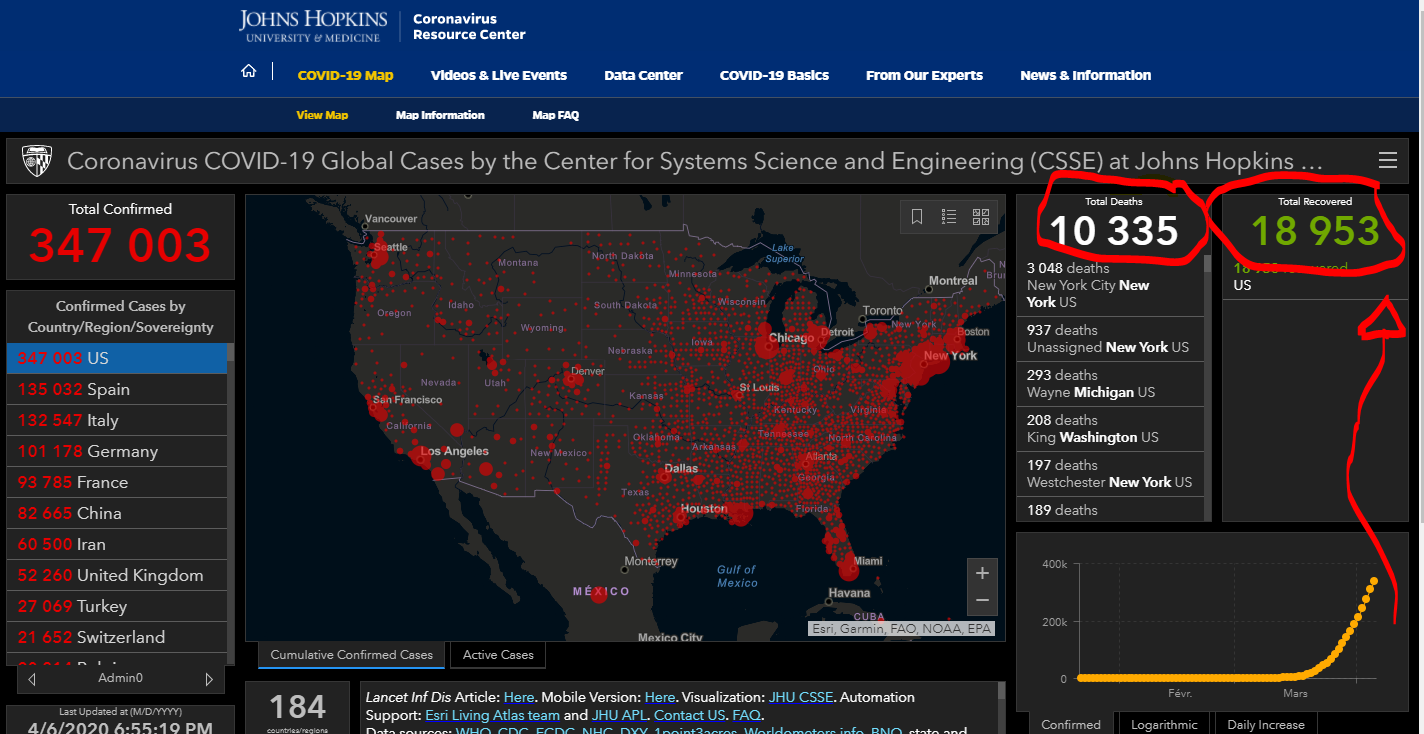Click the Total Confirmed 347 003 figure
This screenshot has height=734, width=1424.
tap(120, 245)
